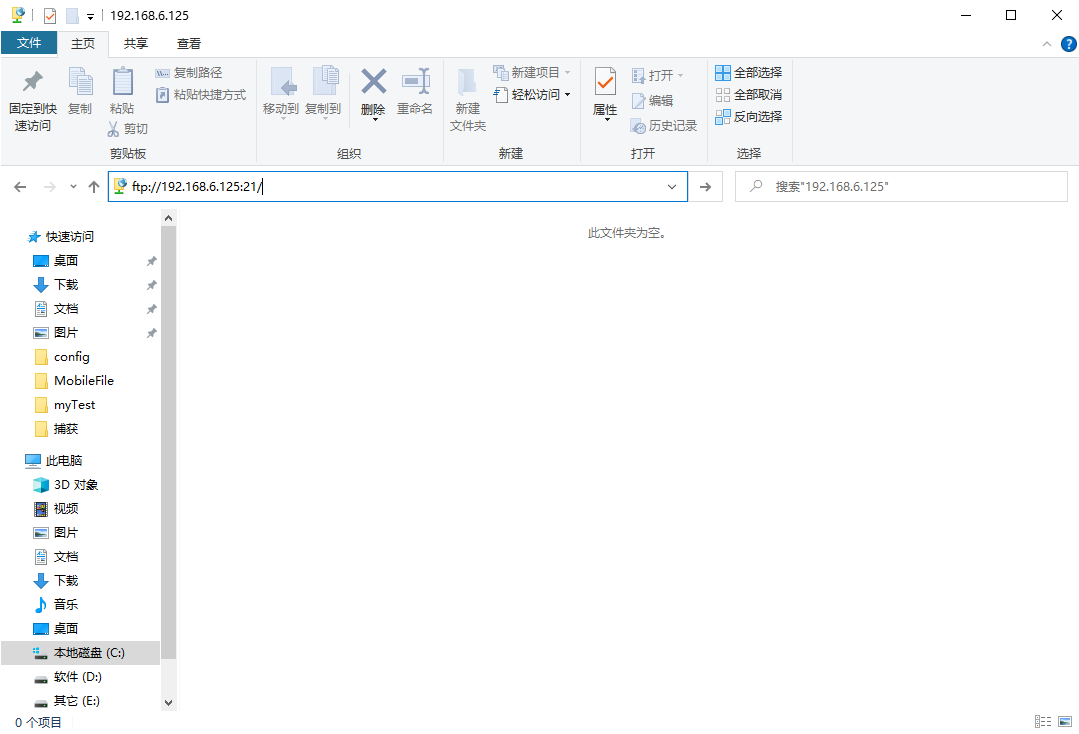The image size is (1079, 734).
Task: Click the Cut scissors icon
Action: coord(114,129)
